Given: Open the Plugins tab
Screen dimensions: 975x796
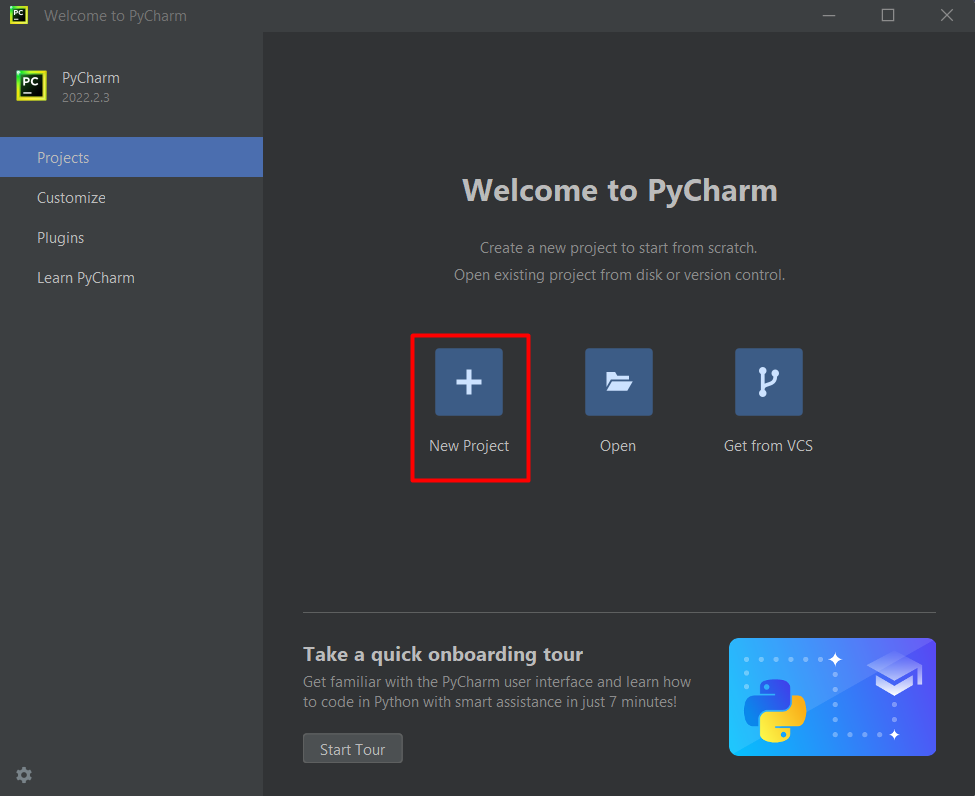Looking at the screenshot, I should pyautogui.click(x=131, y=238).
